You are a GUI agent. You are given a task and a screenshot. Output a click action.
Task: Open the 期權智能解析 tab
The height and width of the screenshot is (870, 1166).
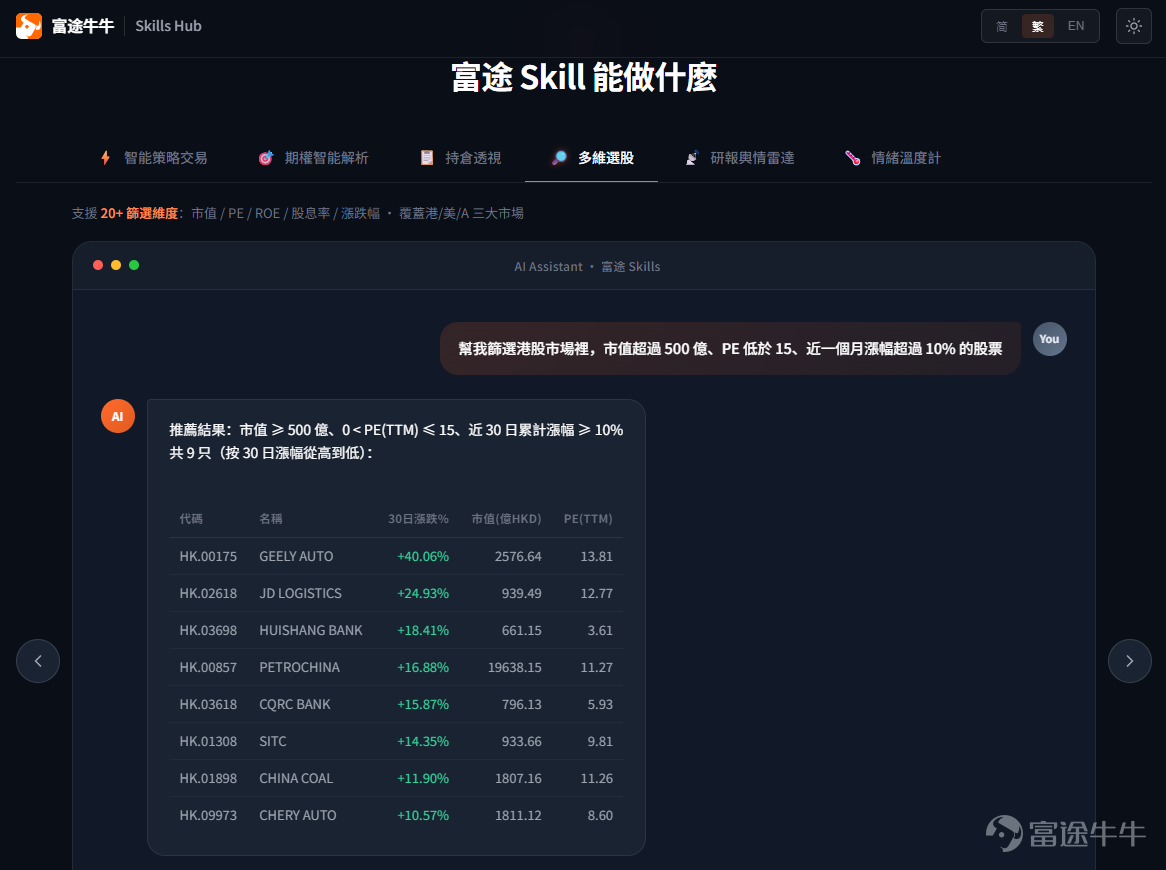(313, 158)
